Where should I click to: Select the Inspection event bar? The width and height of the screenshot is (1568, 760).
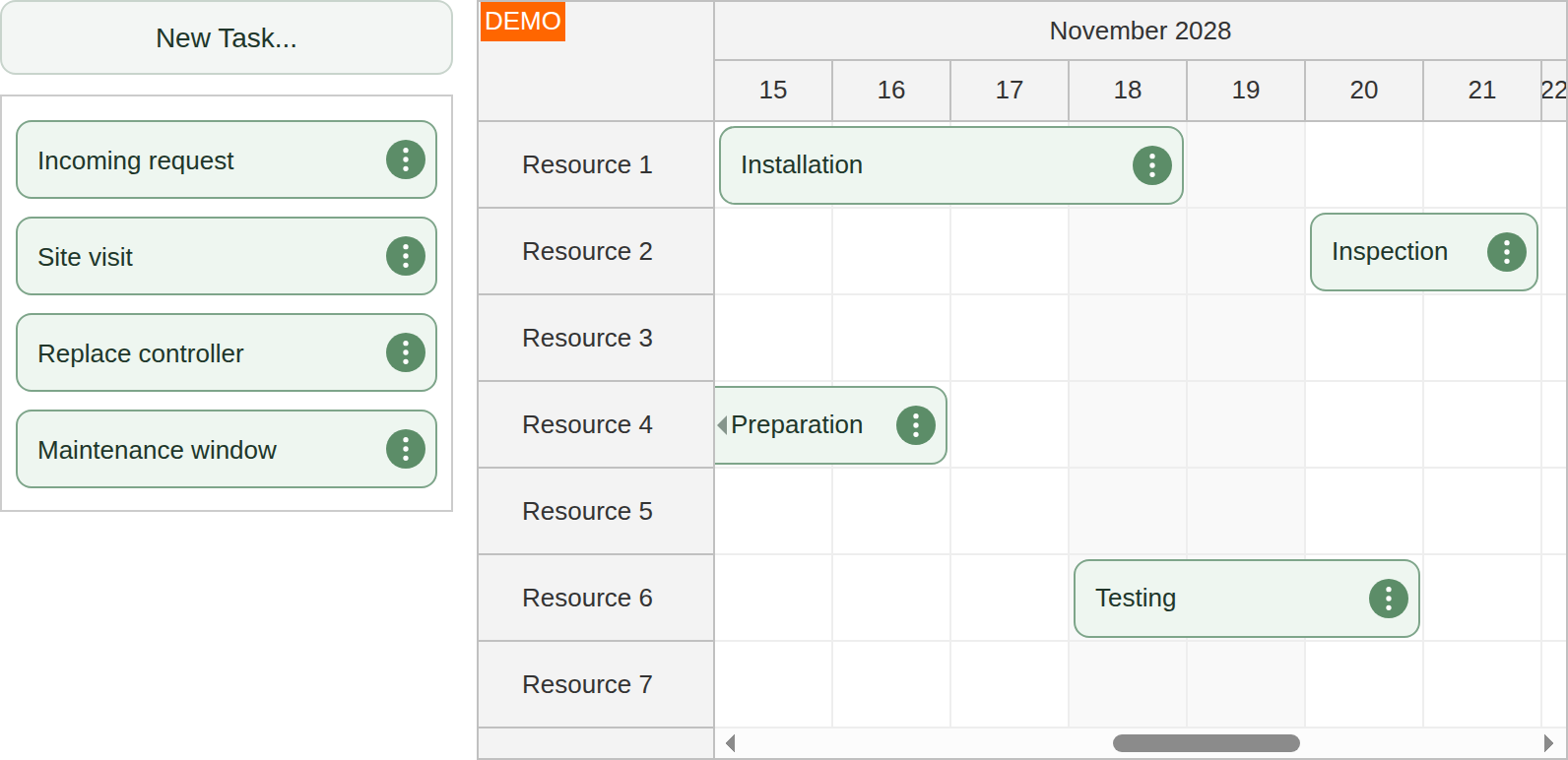(1424, 252)
